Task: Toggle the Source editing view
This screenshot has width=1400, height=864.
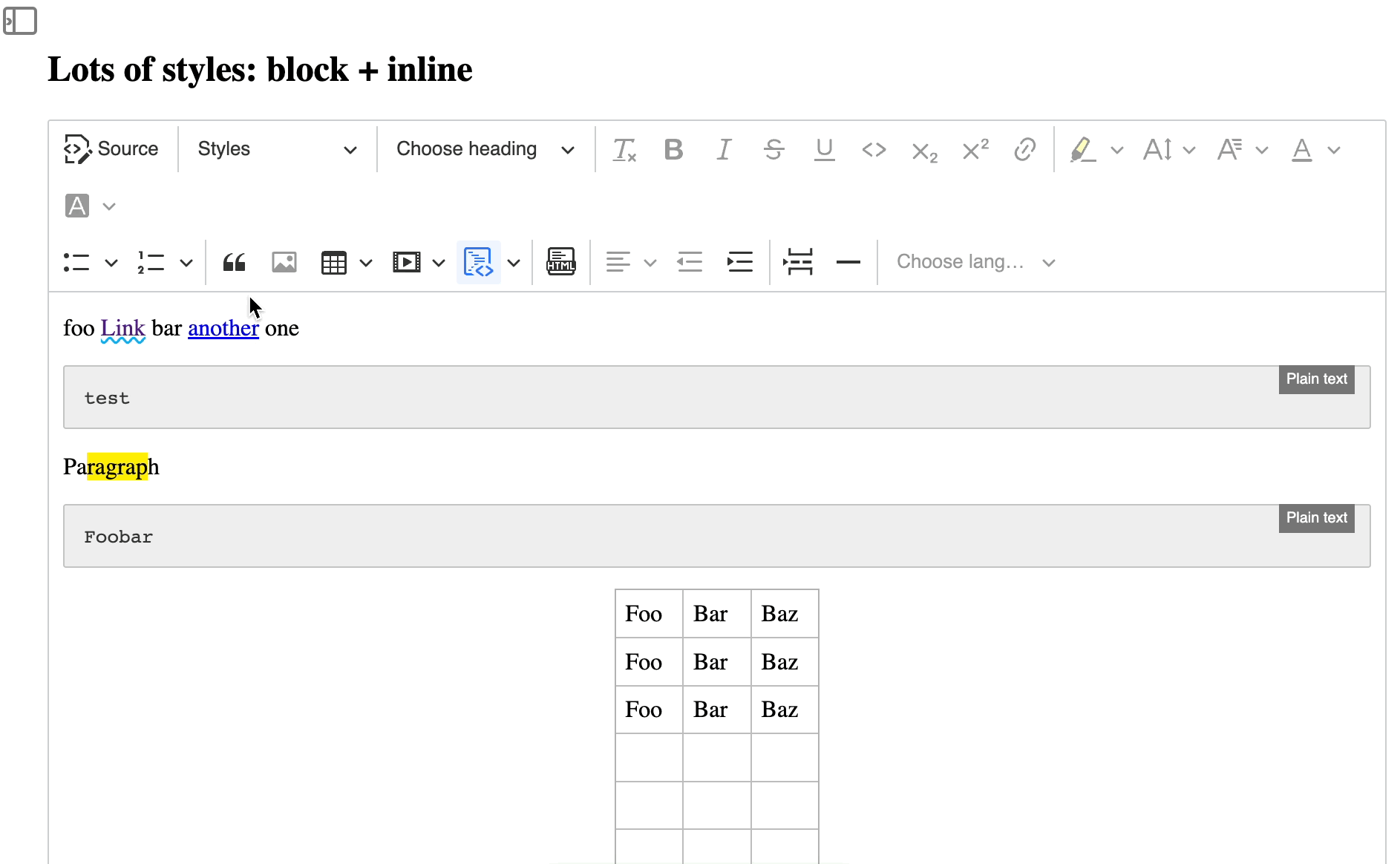Action: click(x=112, y=148)
